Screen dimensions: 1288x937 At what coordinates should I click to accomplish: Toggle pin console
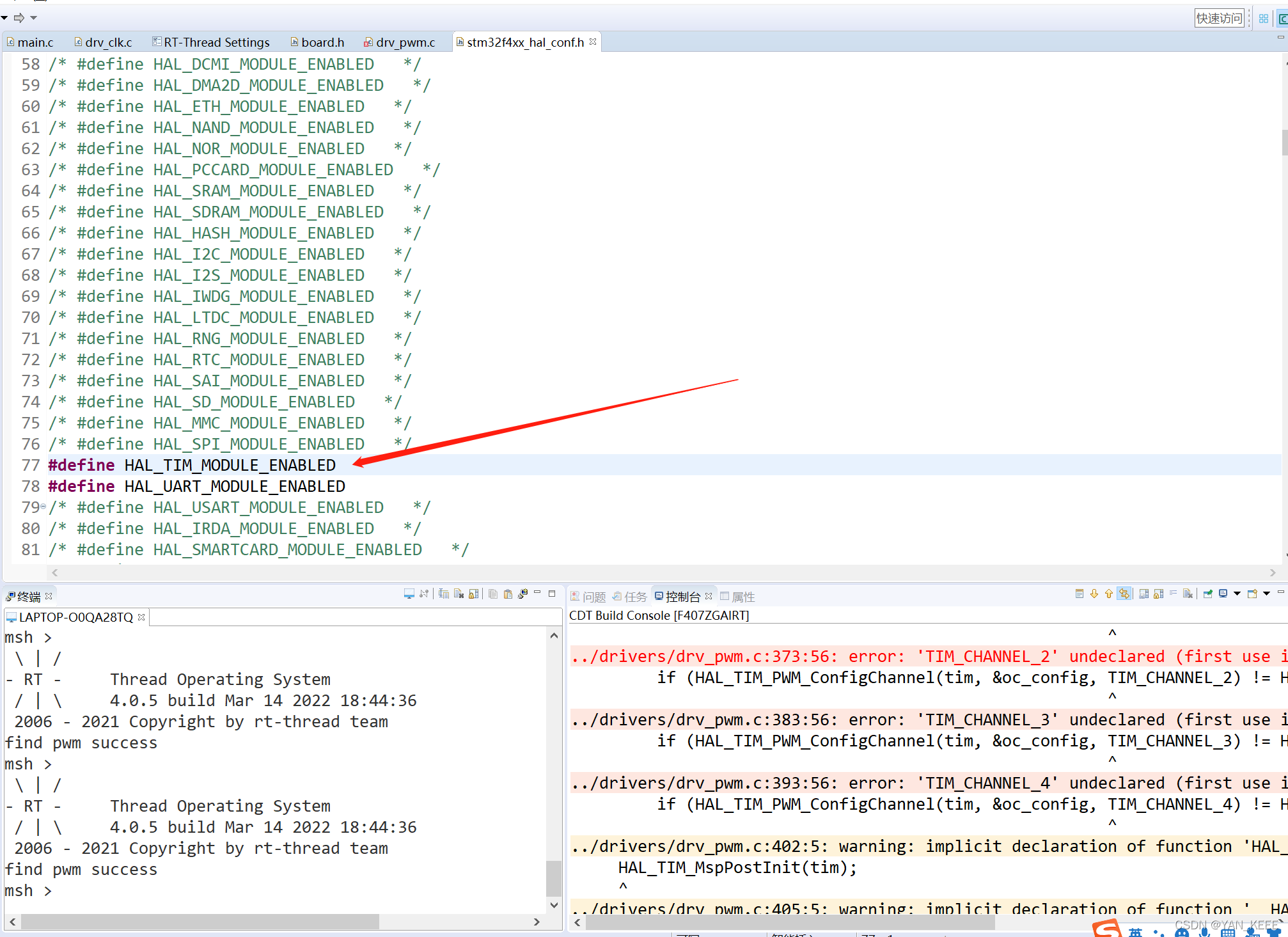(x=1207, y=594)
